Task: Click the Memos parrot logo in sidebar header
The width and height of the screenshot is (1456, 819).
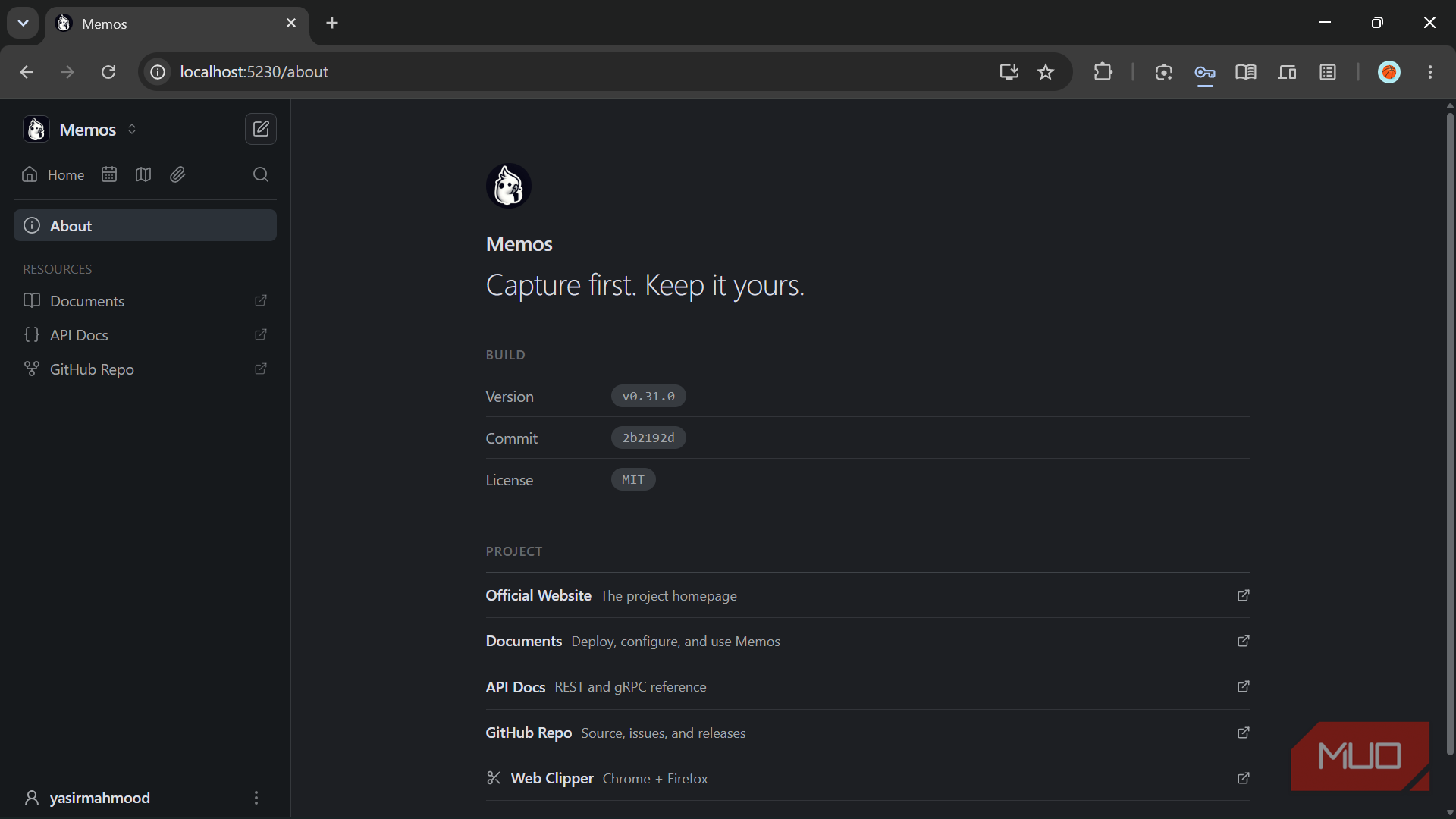Action: 36,129
